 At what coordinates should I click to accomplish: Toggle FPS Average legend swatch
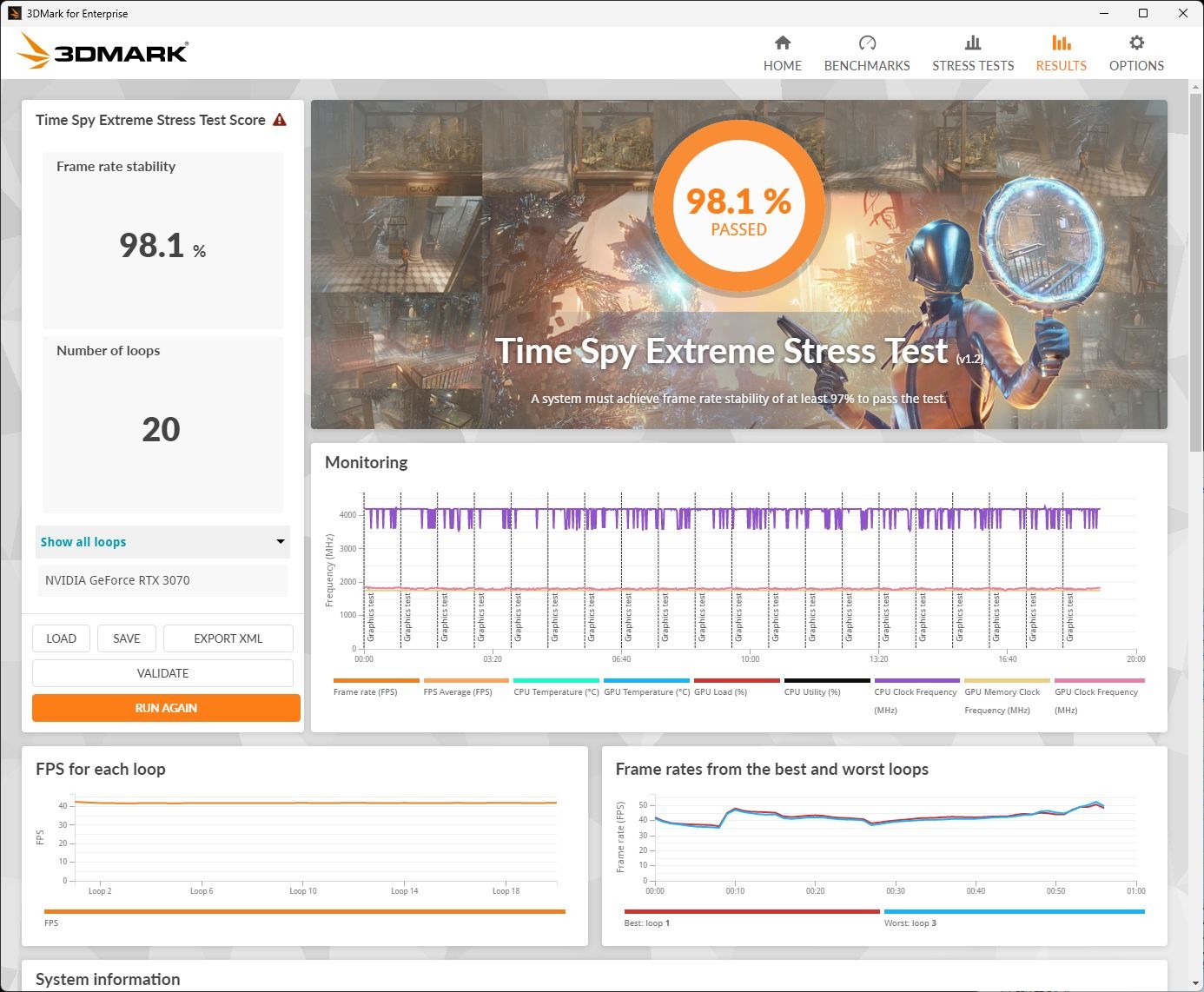[x=466, y=681]
